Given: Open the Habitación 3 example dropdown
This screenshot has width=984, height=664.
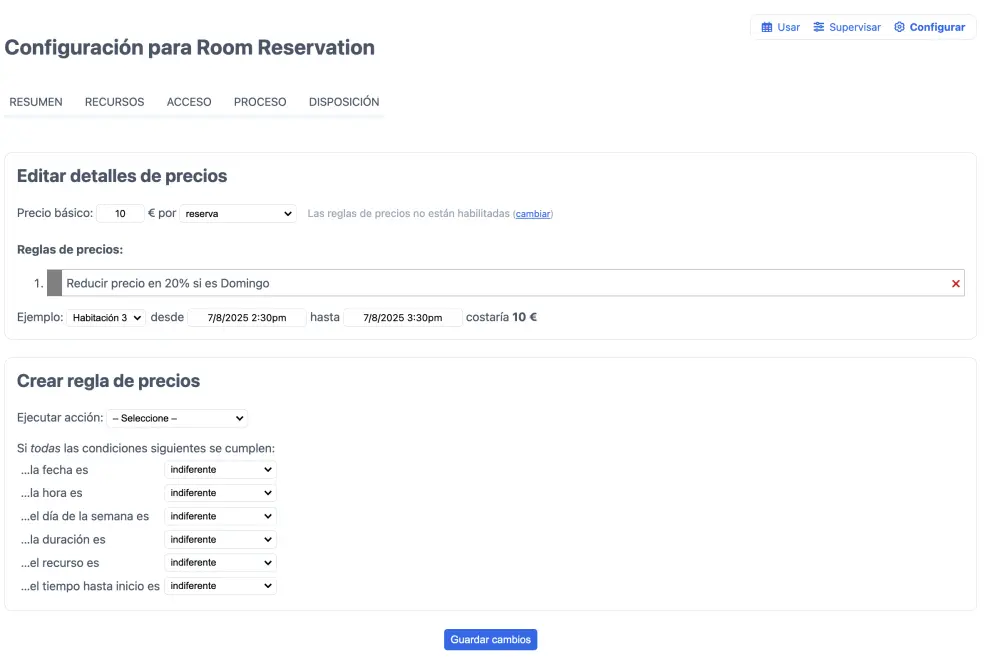Looking at the screenshot, I should (106, 318).
